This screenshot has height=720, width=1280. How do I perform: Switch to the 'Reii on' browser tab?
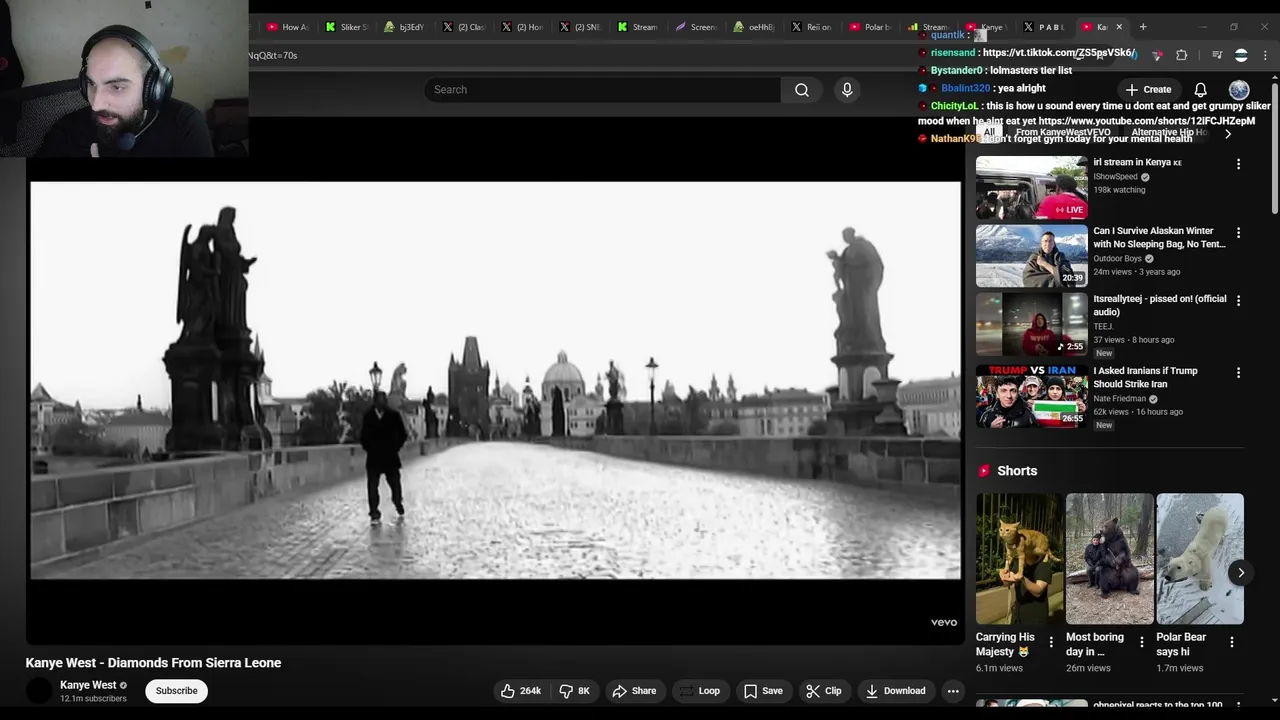tap(812, 27)
